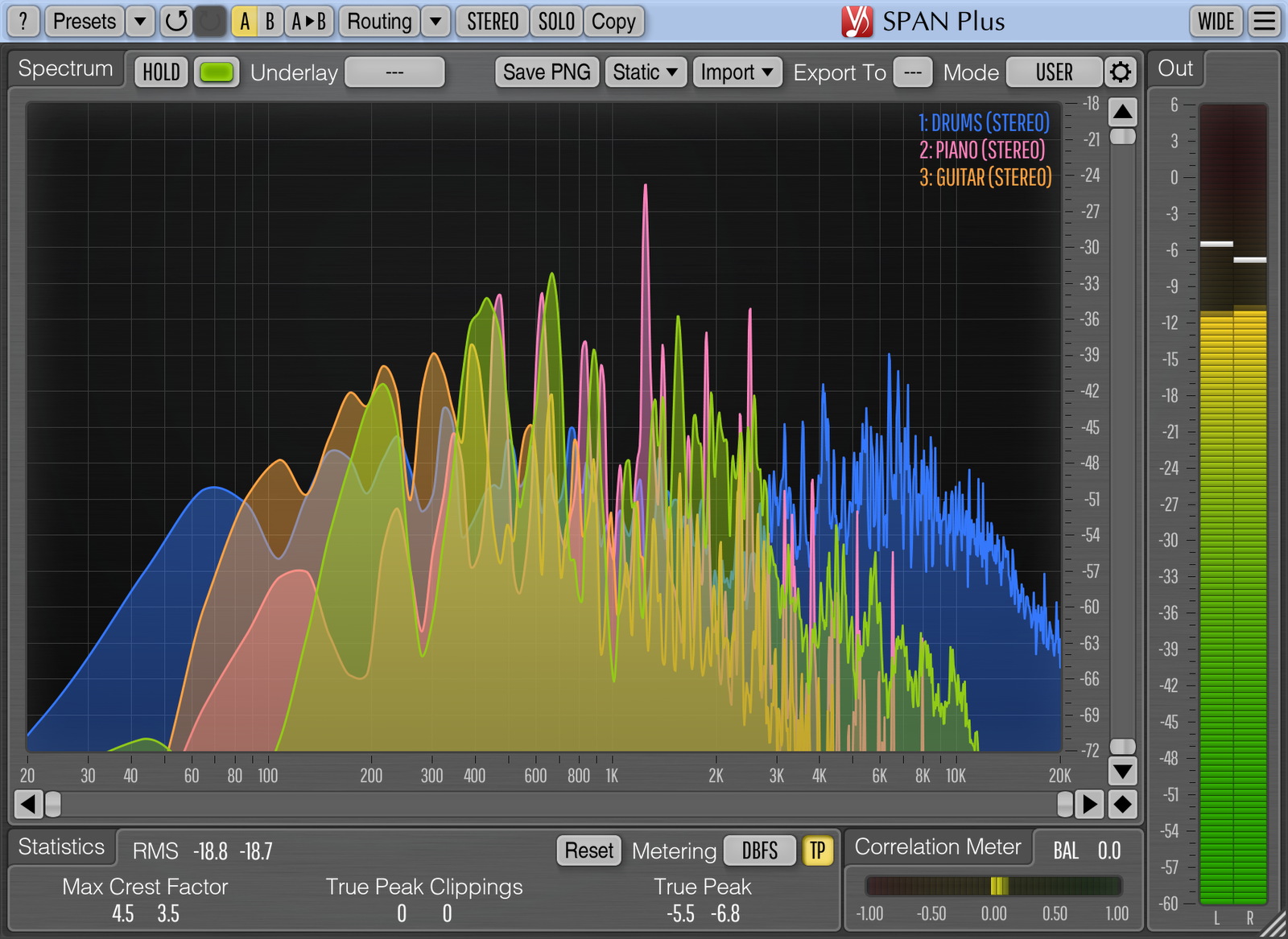Viewport: 1288px width, 939px height.
Task: Open the Import dropdown menu
Action: [x=736, y=72]
